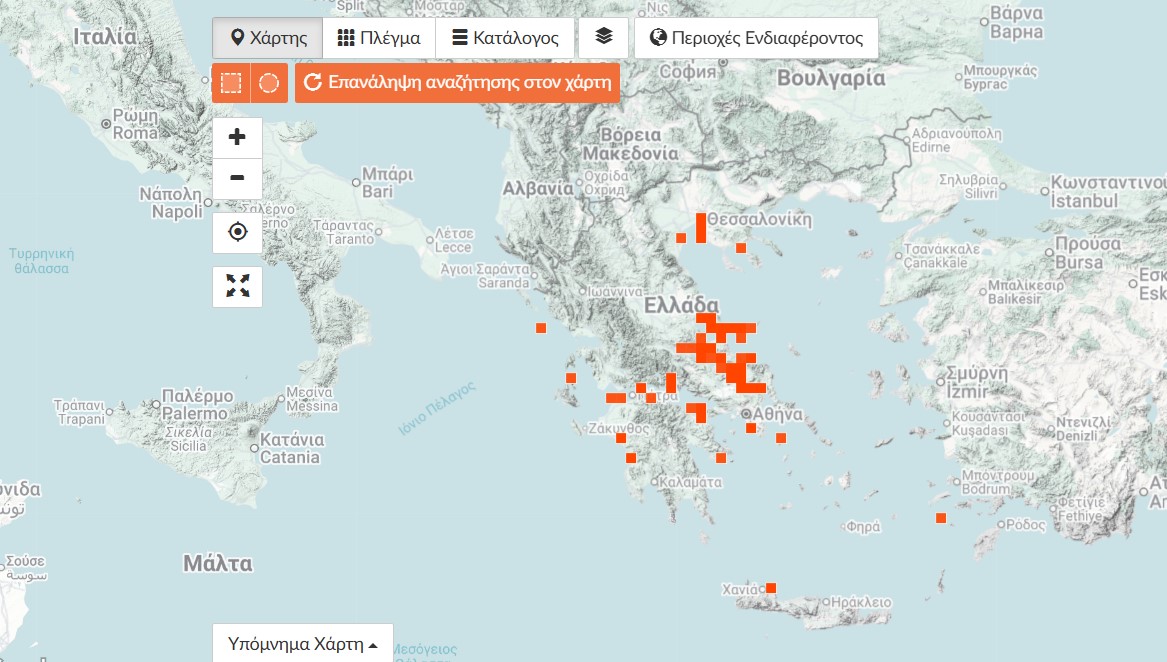Screen dimensions: 1167x662
Task: Click the tall orange marker at Θεσσαλονίκη
Action: [701, 227]
